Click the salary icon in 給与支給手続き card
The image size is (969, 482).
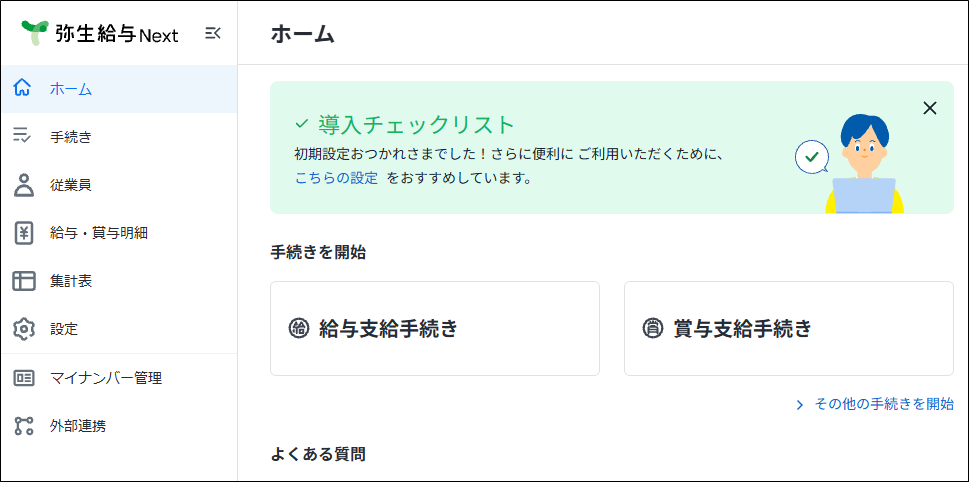pos(298,328)
